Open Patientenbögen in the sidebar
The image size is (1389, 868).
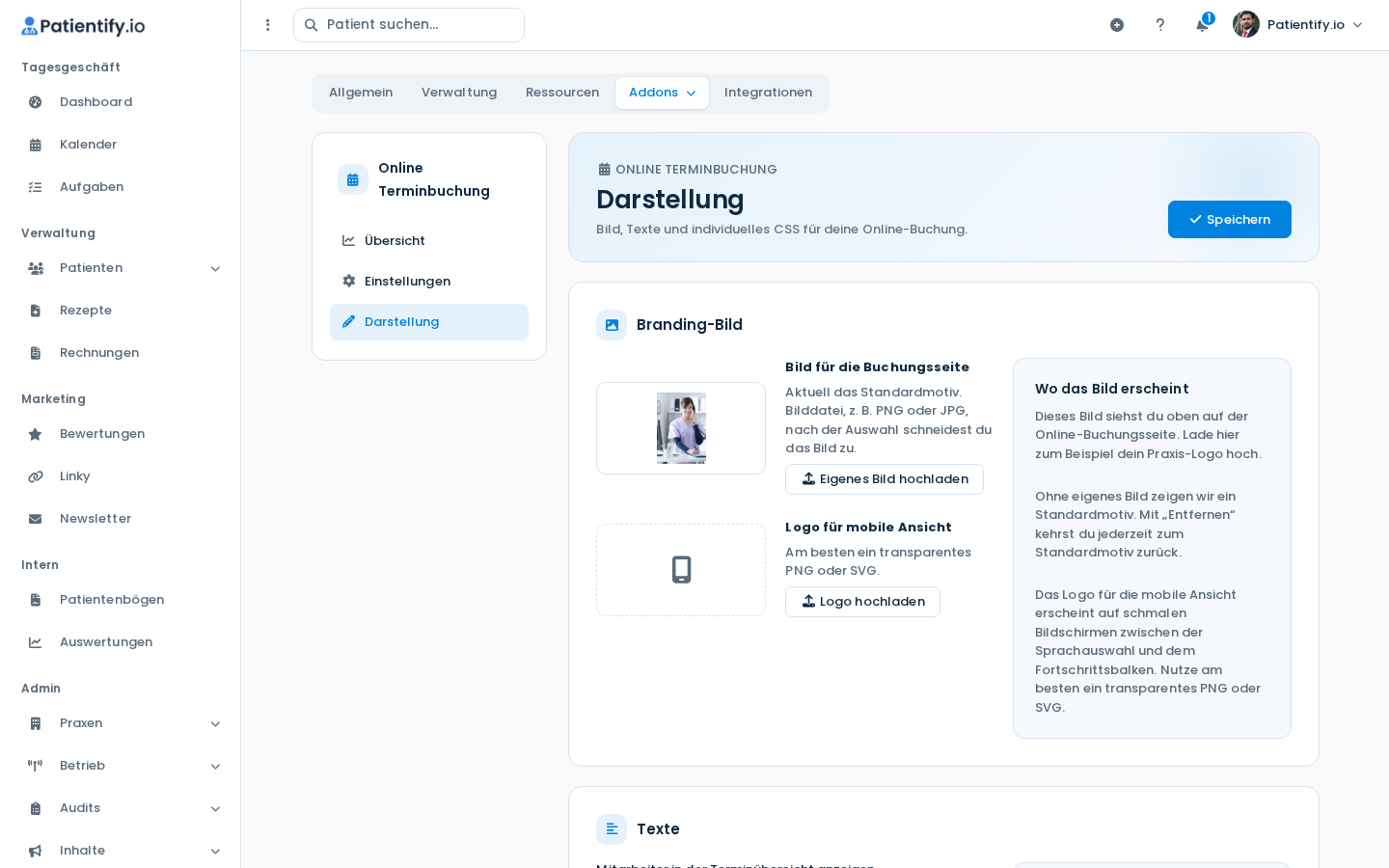click(x=120, y=600)
